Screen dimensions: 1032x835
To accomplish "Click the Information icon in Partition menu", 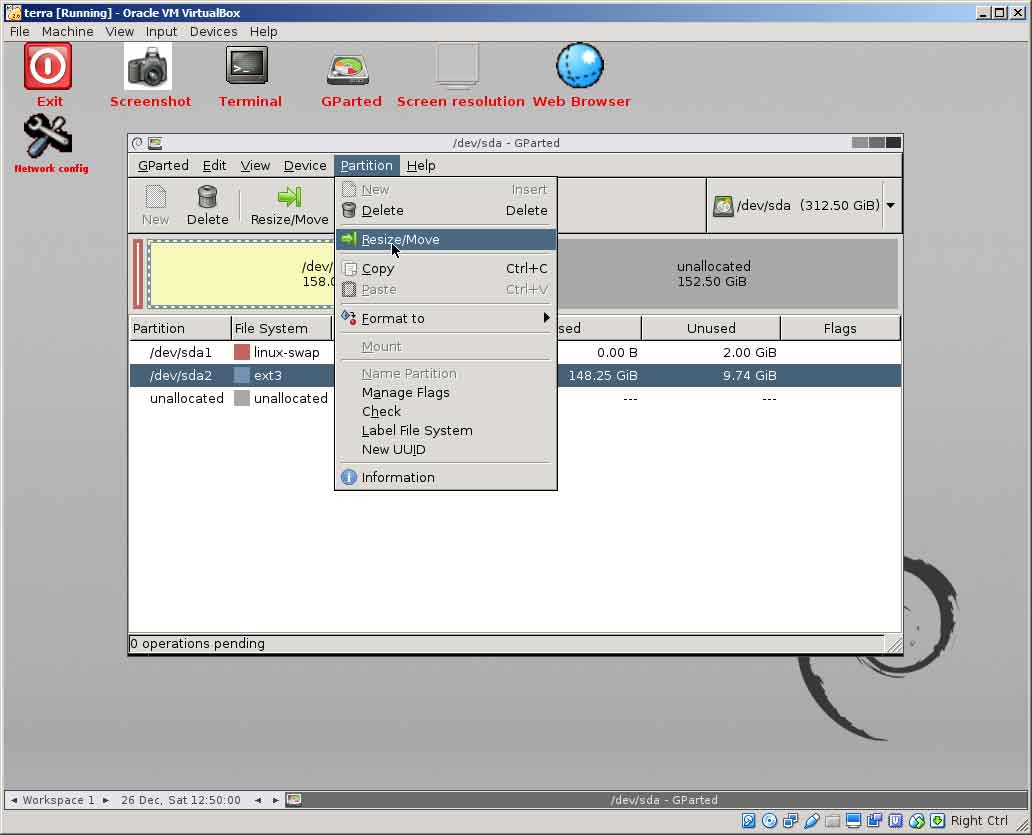I will 349,477.
